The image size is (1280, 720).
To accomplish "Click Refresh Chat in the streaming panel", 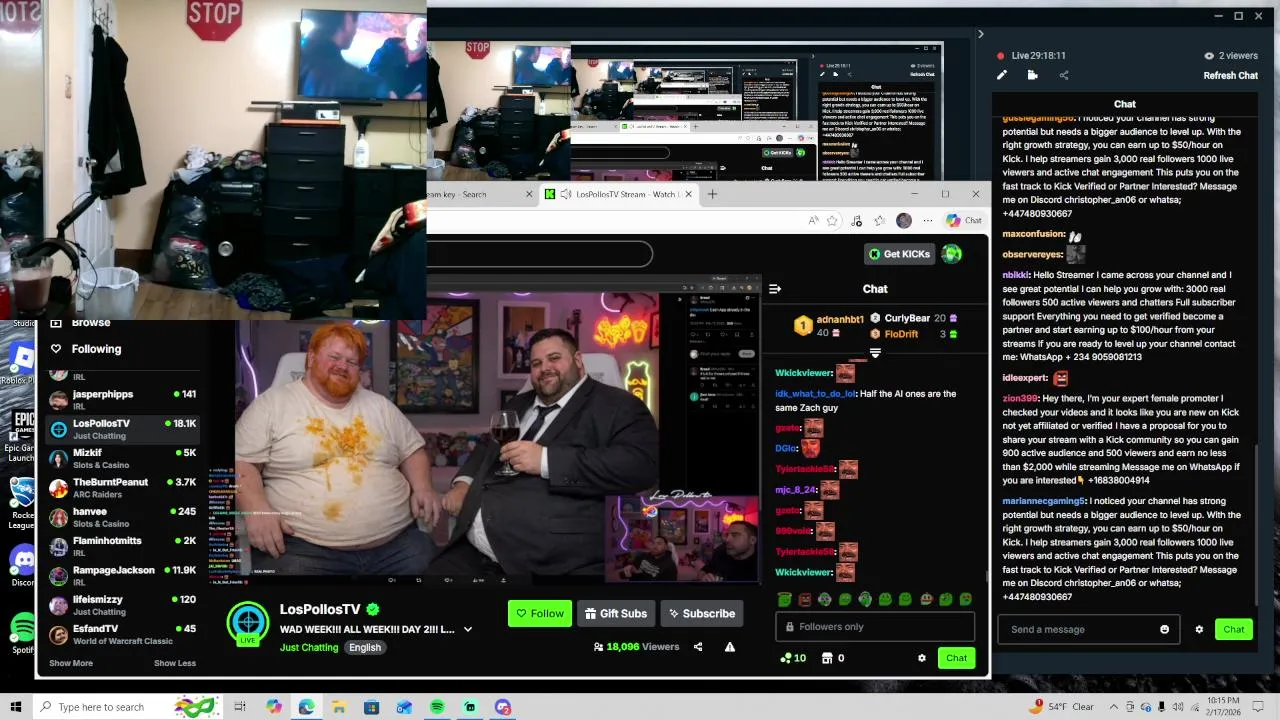I will click(1230, 75).
